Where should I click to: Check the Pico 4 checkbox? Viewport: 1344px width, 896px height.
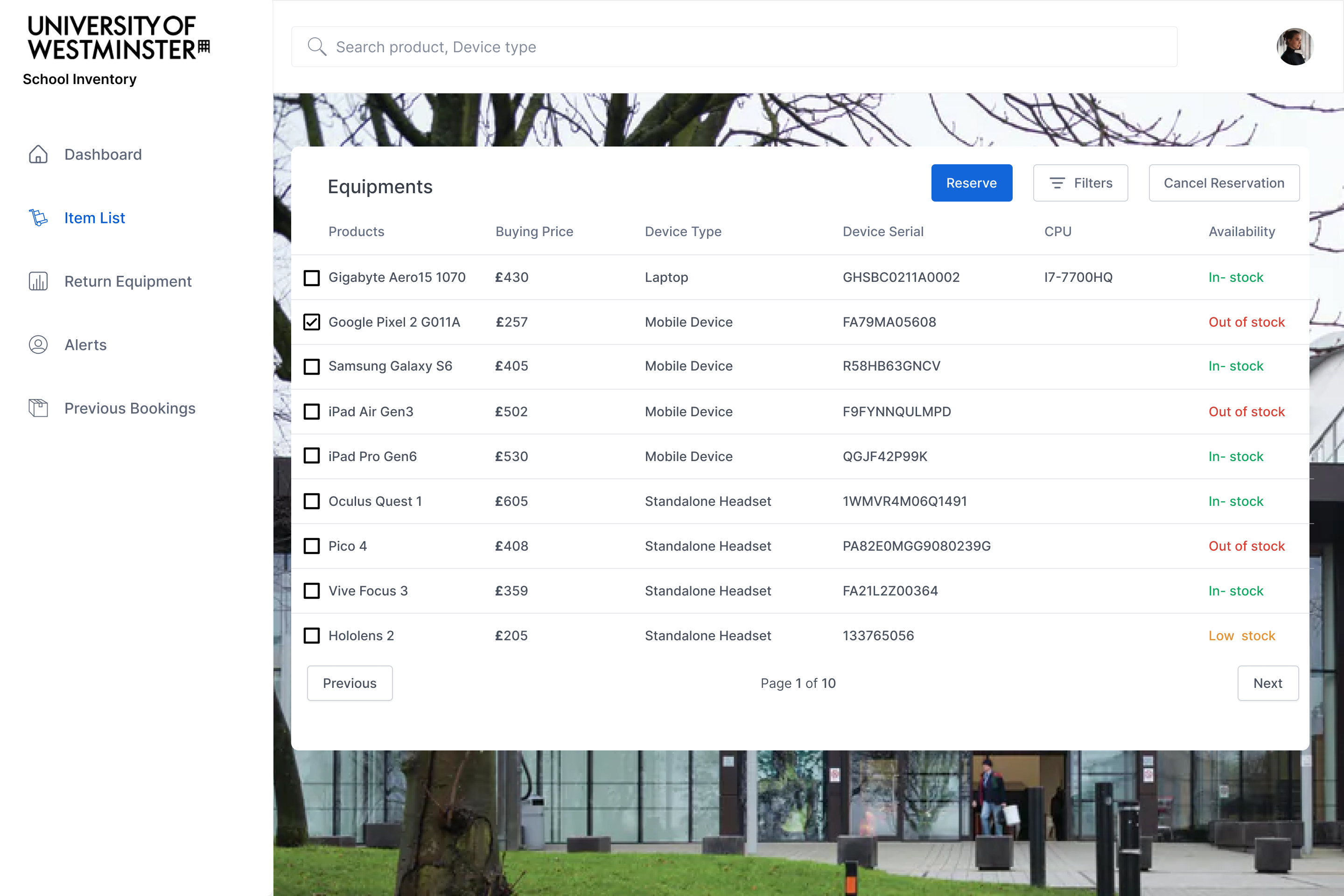click(x=311, y=546)
